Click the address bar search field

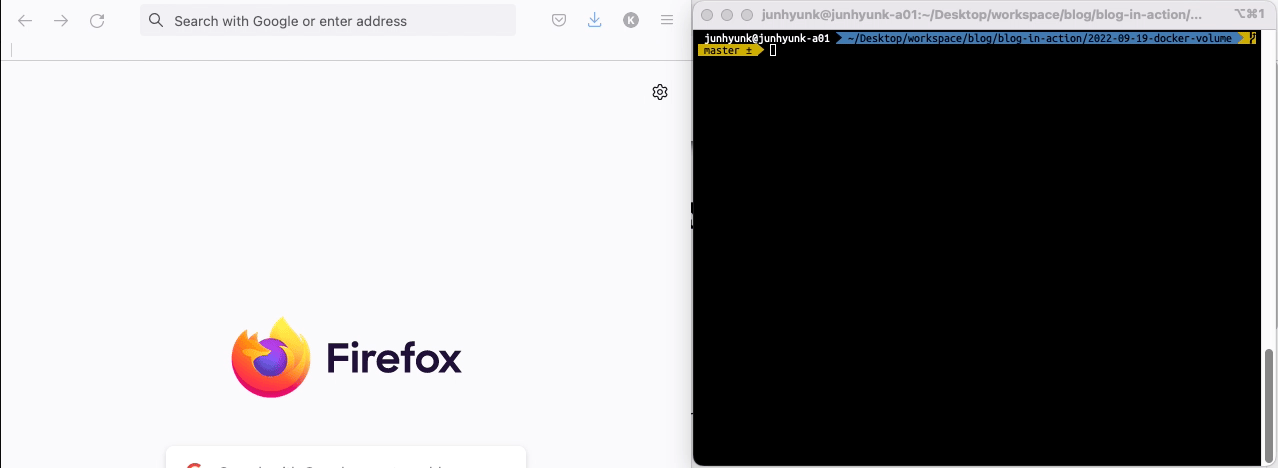coord(328,20)
